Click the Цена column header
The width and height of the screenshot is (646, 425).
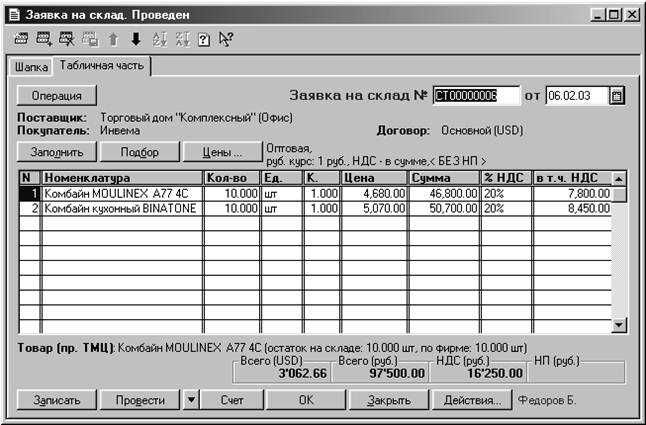point(374,178)
